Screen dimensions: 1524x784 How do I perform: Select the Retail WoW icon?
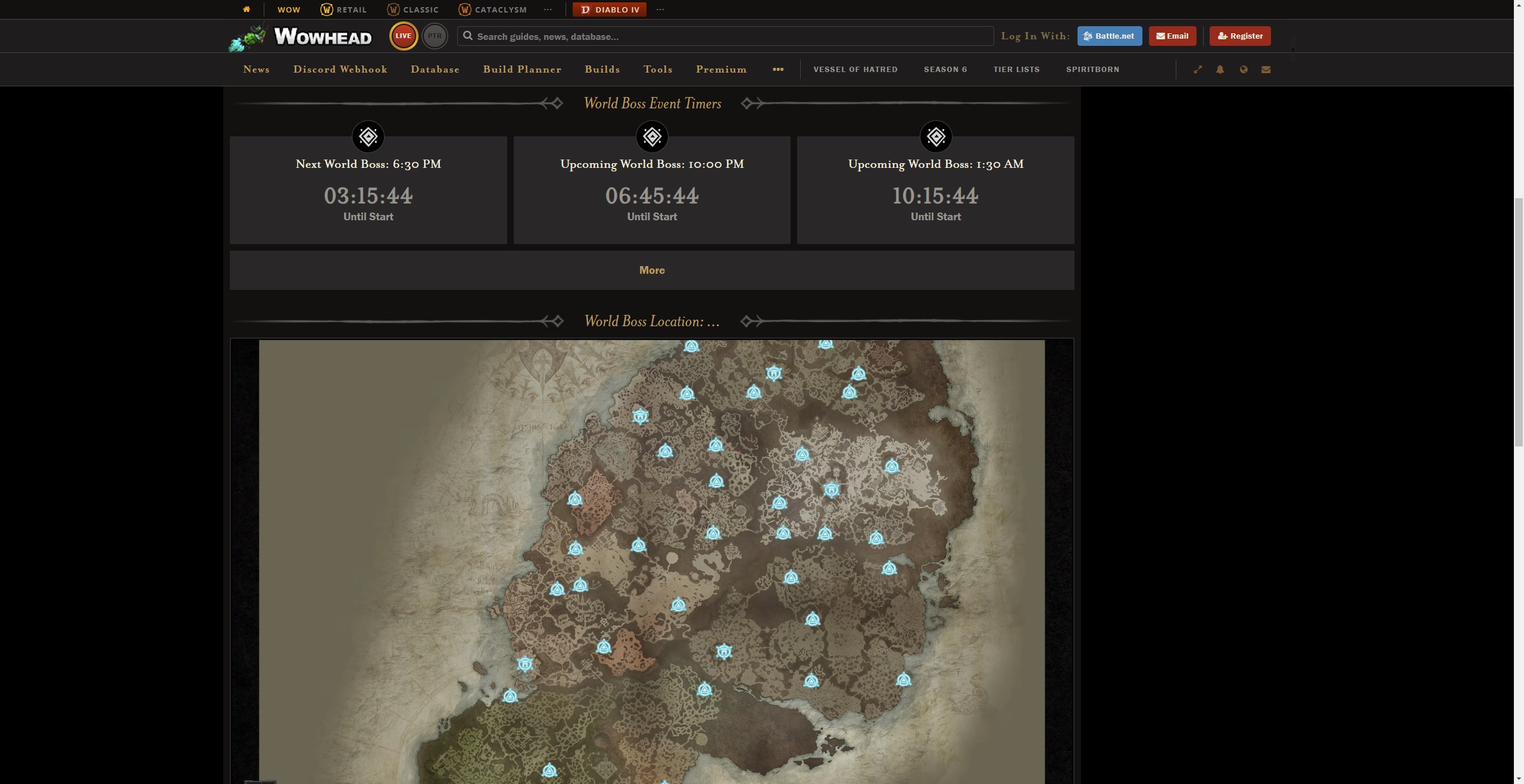[x=326, y=9]
